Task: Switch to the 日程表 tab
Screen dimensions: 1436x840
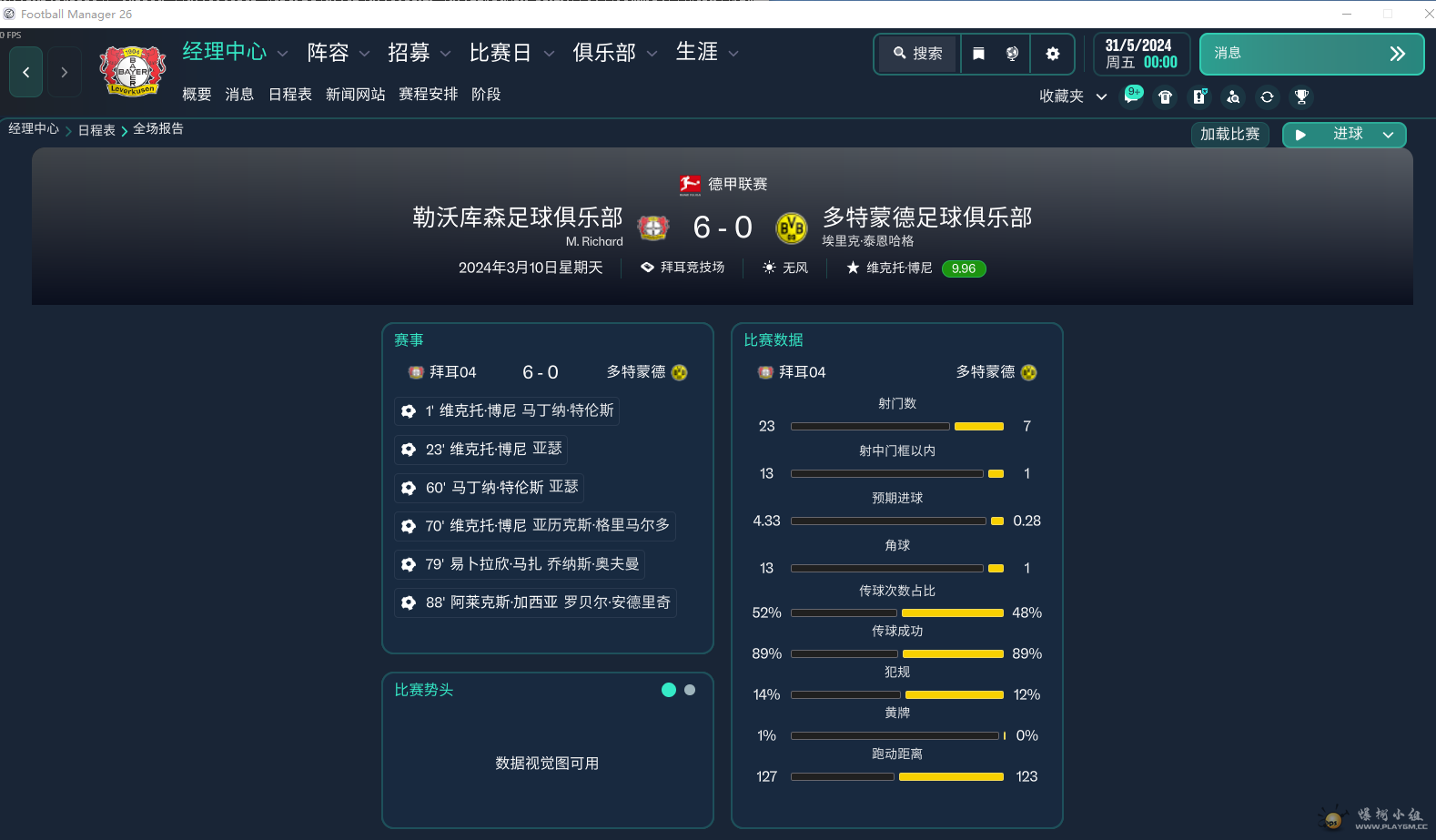Action: [x=290, y=95]
